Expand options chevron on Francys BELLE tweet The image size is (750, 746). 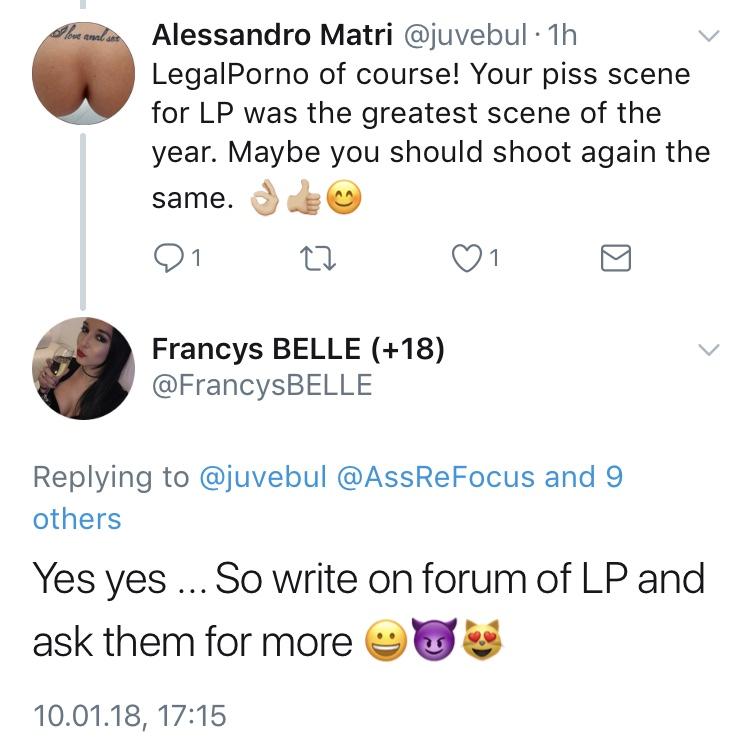(x=708, y=350)
